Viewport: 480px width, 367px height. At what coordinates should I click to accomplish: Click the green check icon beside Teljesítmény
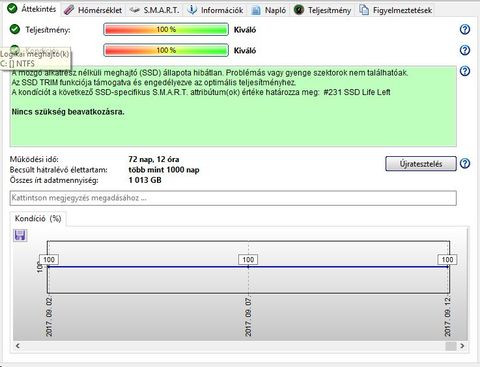point(15,29)
